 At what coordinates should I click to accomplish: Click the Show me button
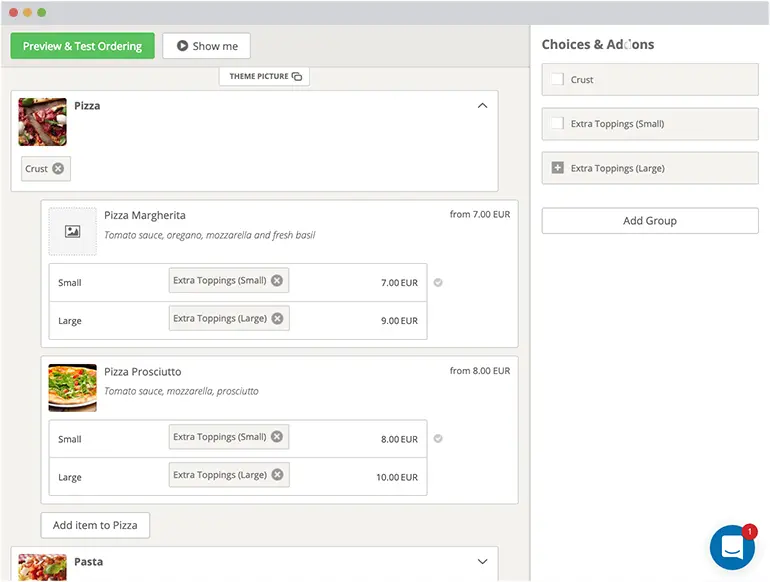pyautogui.click(x=207, y=46)
